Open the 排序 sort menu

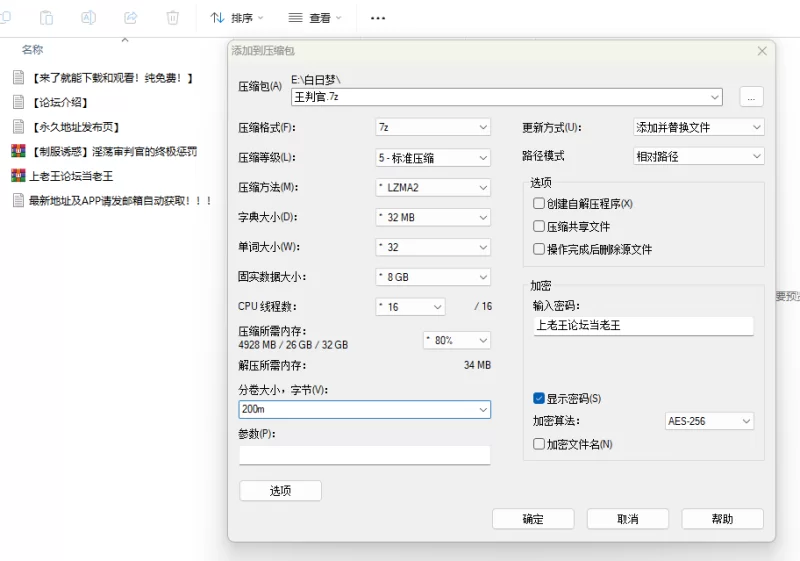point(237,18)
